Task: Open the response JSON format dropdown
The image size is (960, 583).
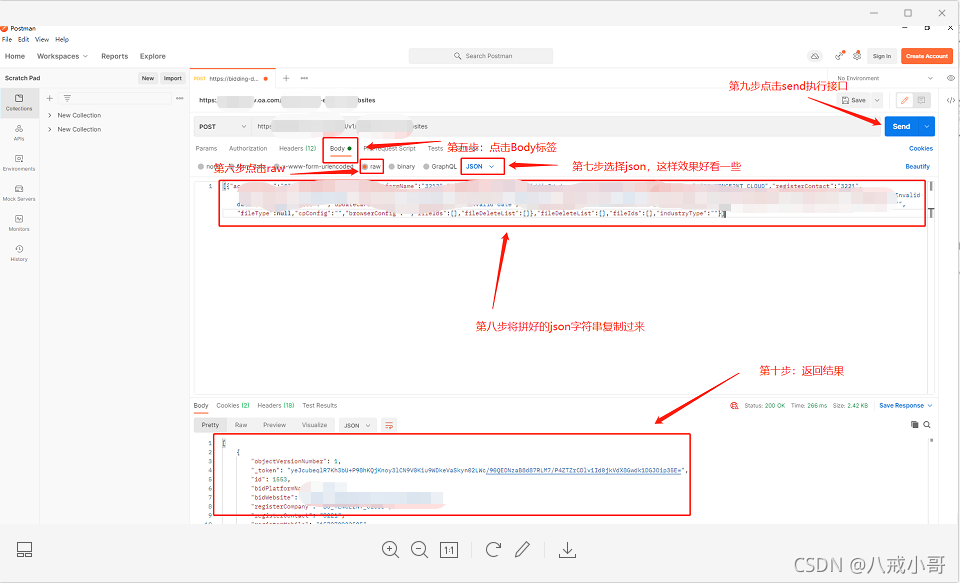Action: [x=357, y=425]
